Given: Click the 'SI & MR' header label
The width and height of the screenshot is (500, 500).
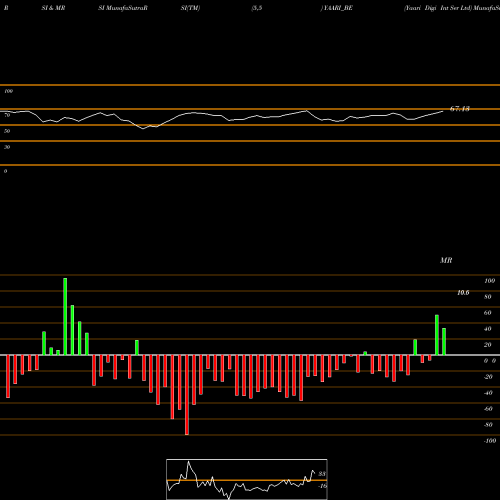Looking at the screenshot, I should point(53,8).
